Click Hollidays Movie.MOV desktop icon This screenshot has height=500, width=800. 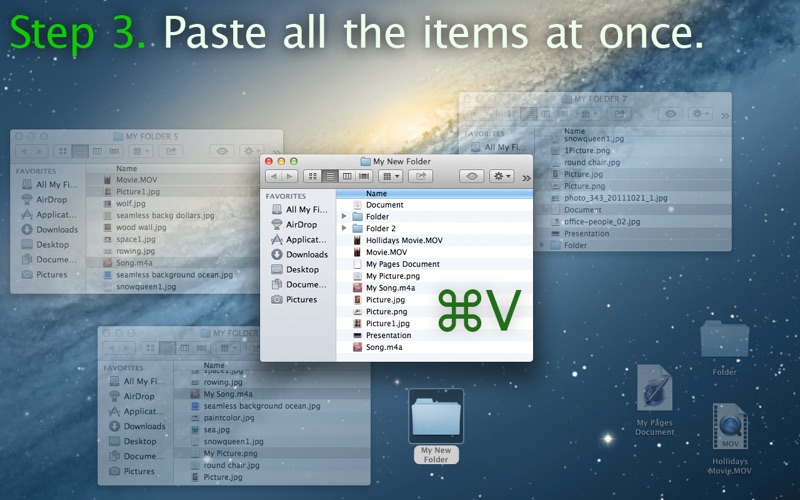730,426
